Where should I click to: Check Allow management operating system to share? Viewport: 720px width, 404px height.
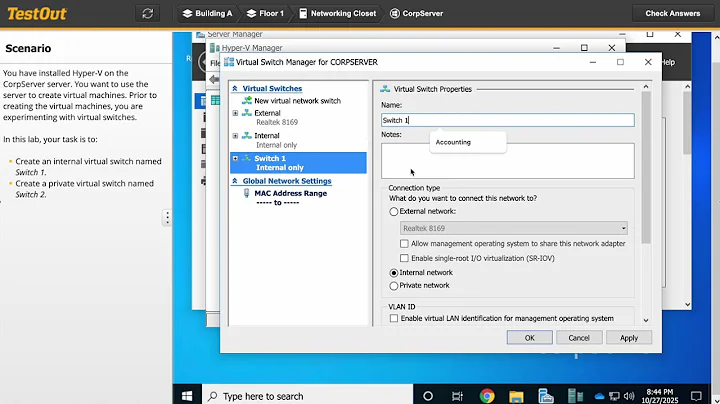pyautogui.click(x=404, y=244)
